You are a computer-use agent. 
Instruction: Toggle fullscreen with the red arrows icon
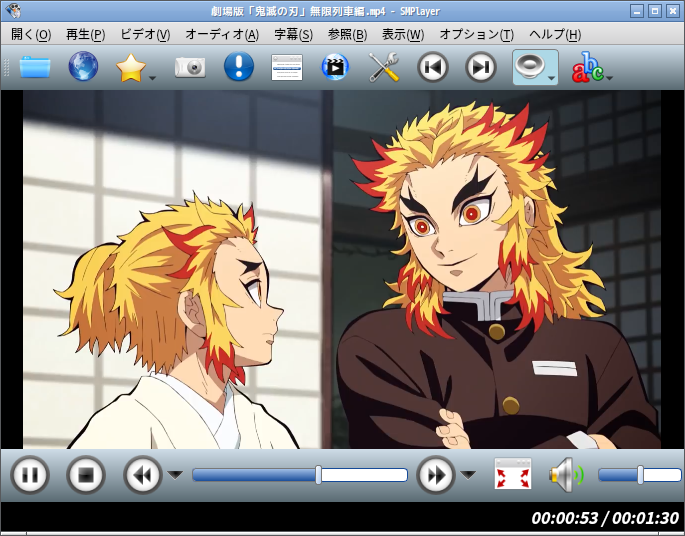[x=513, y=474]
